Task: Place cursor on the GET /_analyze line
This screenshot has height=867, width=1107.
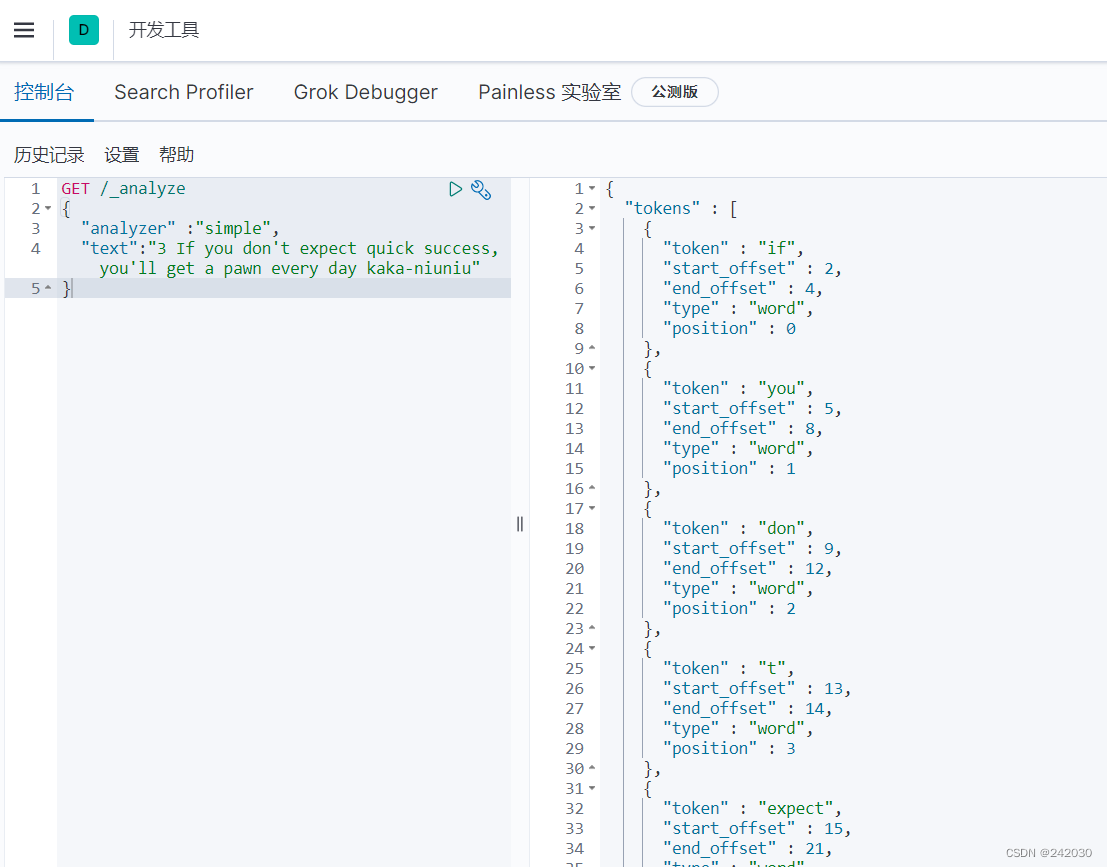Action: point(124,189)
